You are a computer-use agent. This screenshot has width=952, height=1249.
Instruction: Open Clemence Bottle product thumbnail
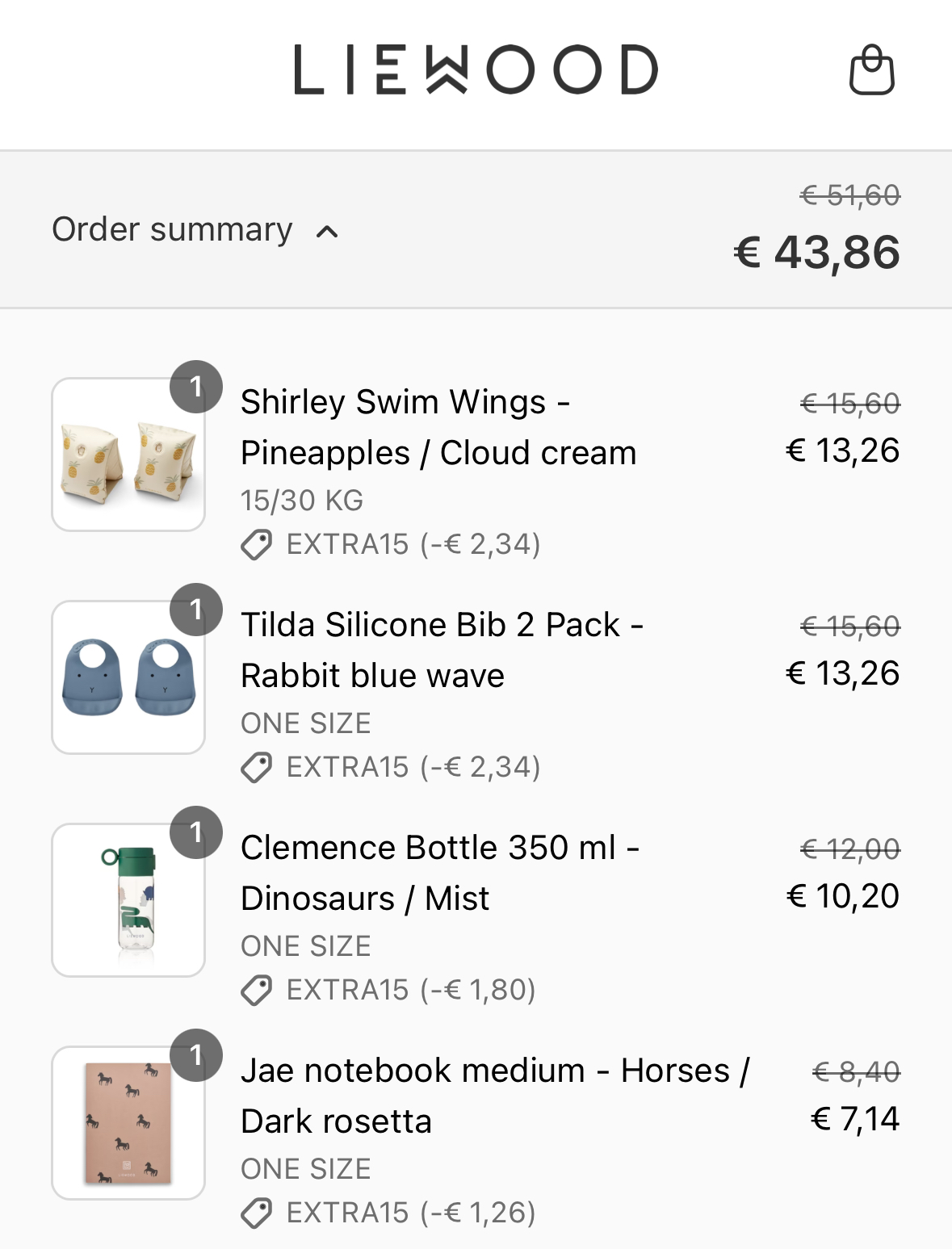pos(128,900)
